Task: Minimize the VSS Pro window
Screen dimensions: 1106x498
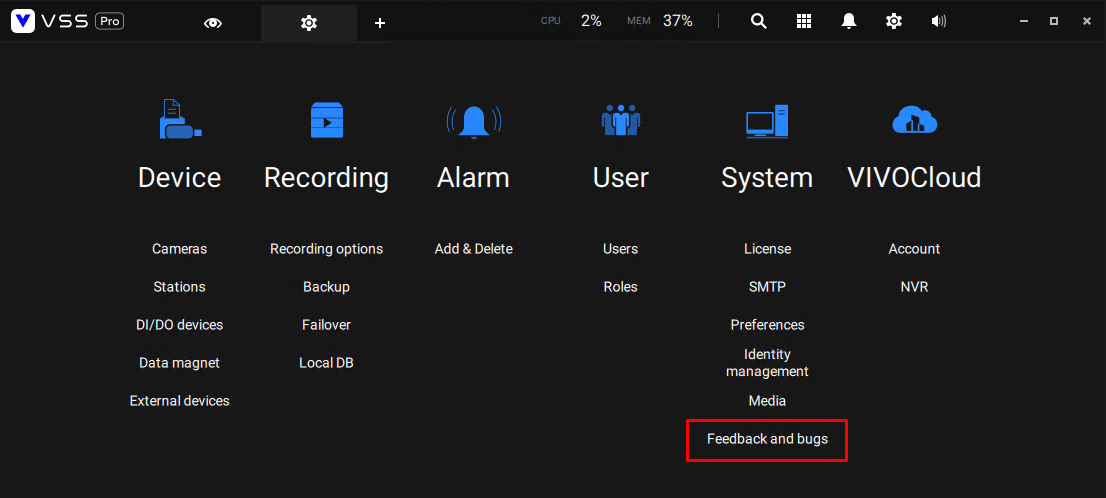Action: pyautogui.click(x=1023, y=21)
